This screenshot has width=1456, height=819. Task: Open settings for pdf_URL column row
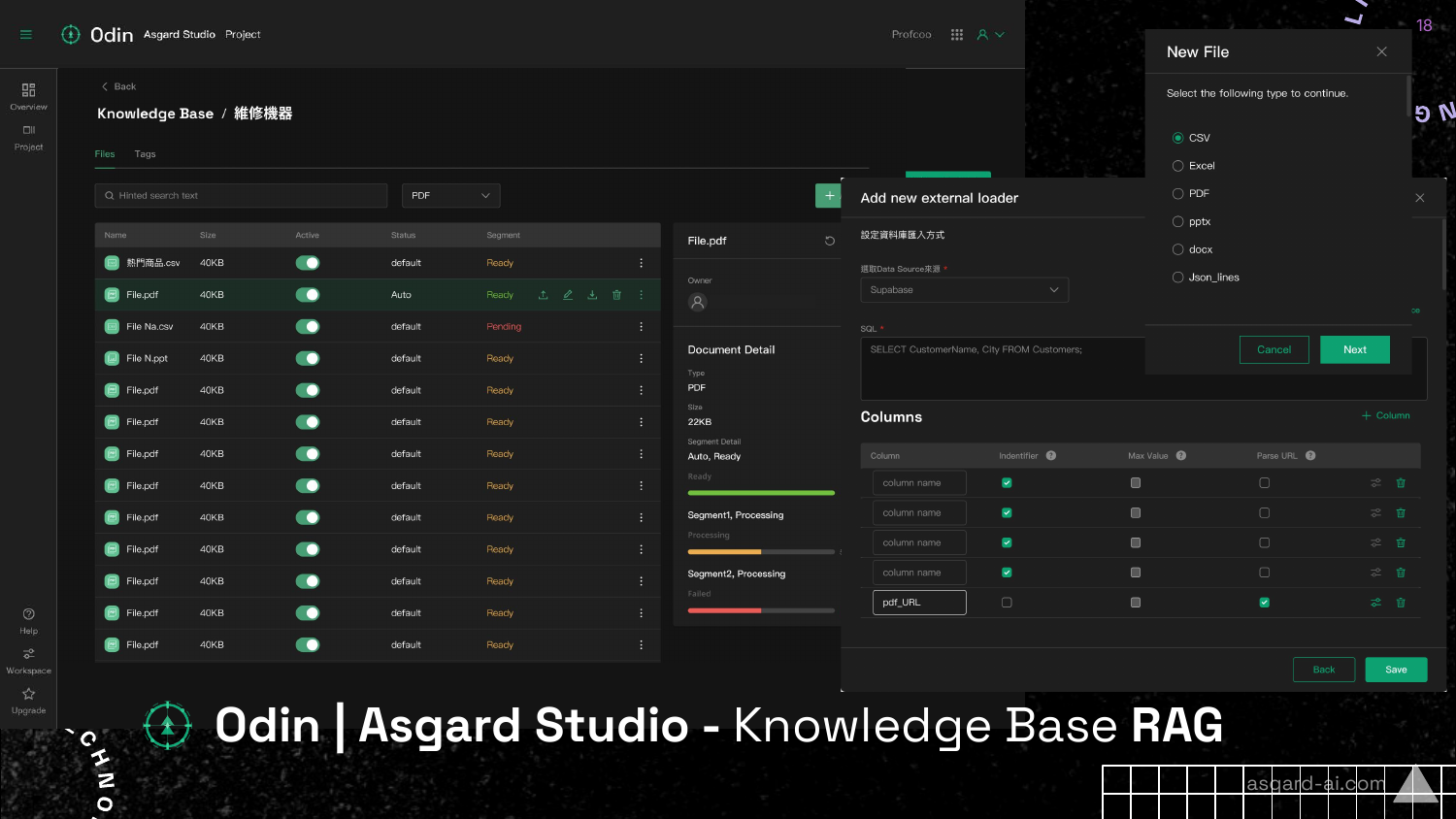point(1375,603)
